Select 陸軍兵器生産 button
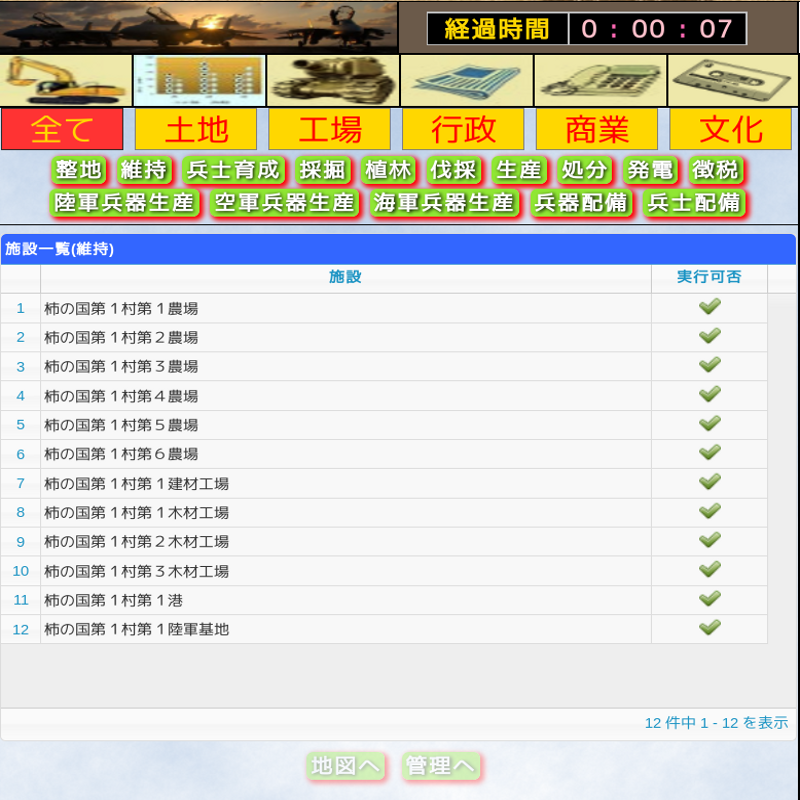Viewport: 800px width, 800px height. pyautogui.click(x=125, y=203)
